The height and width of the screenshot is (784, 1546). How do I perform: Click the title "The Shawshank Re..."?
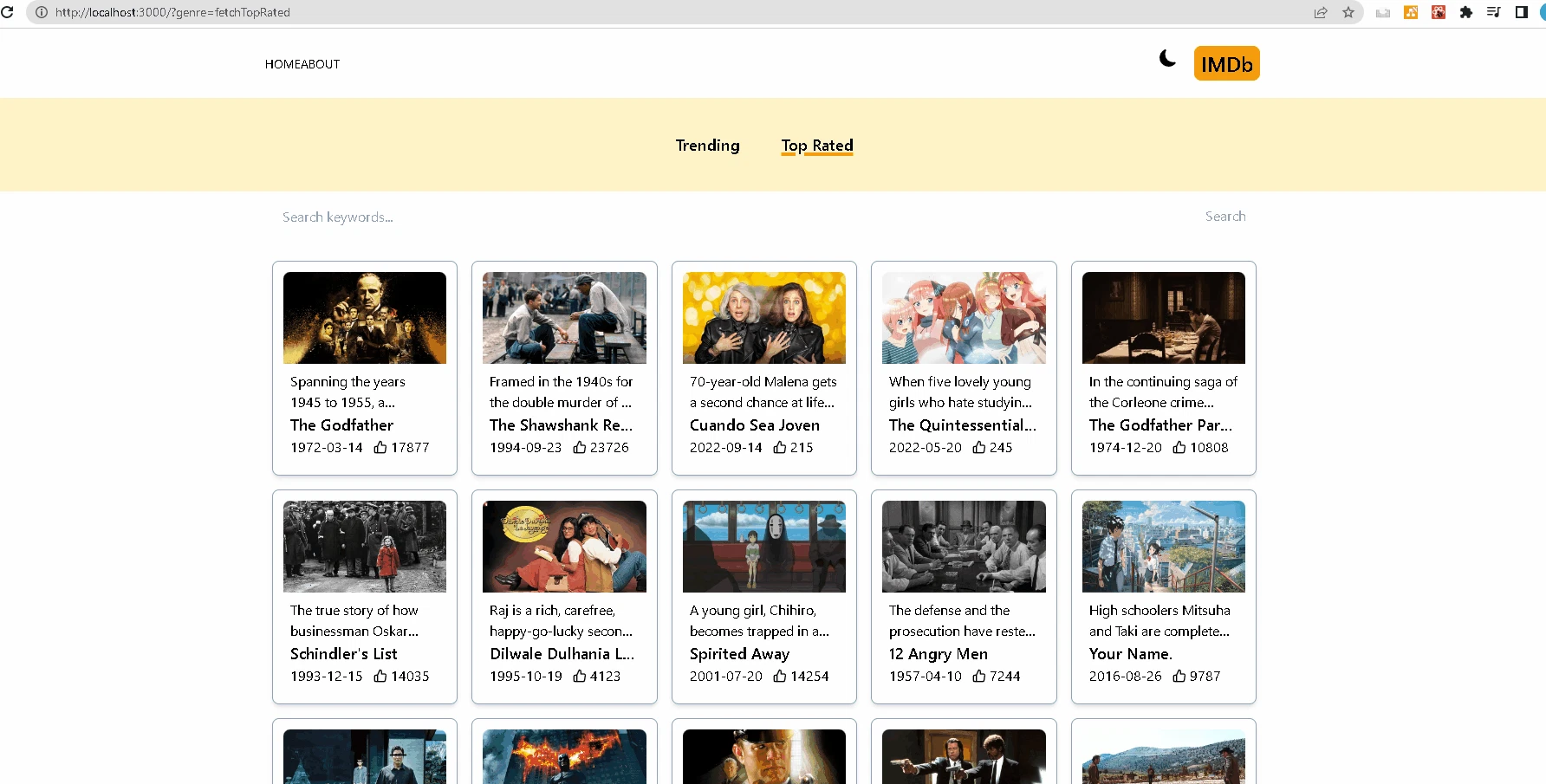[562, 425]
